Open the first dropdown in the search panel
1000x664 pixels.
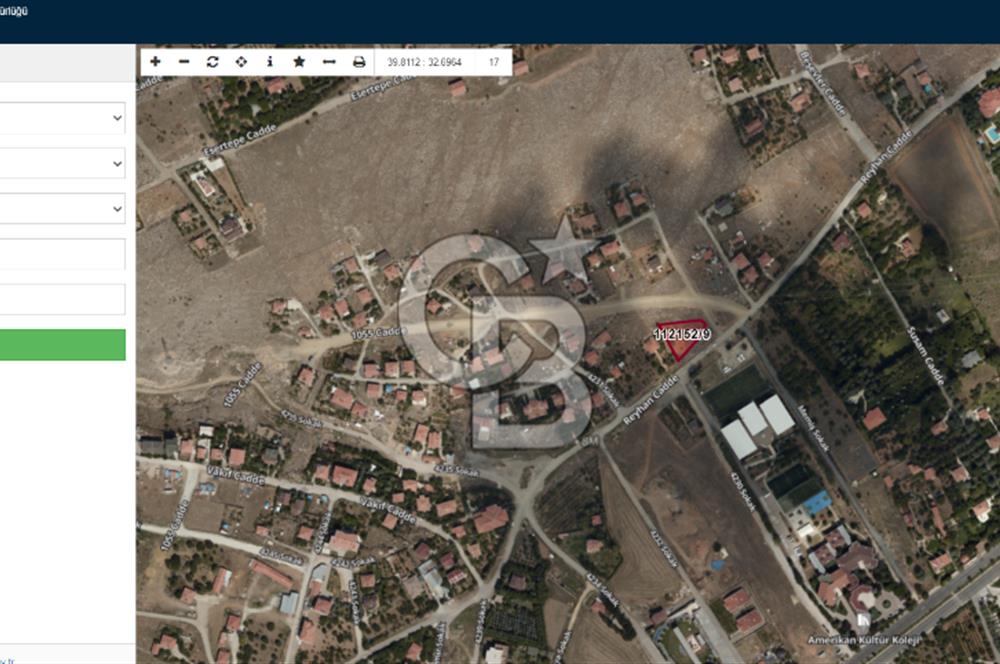point(62,118)
